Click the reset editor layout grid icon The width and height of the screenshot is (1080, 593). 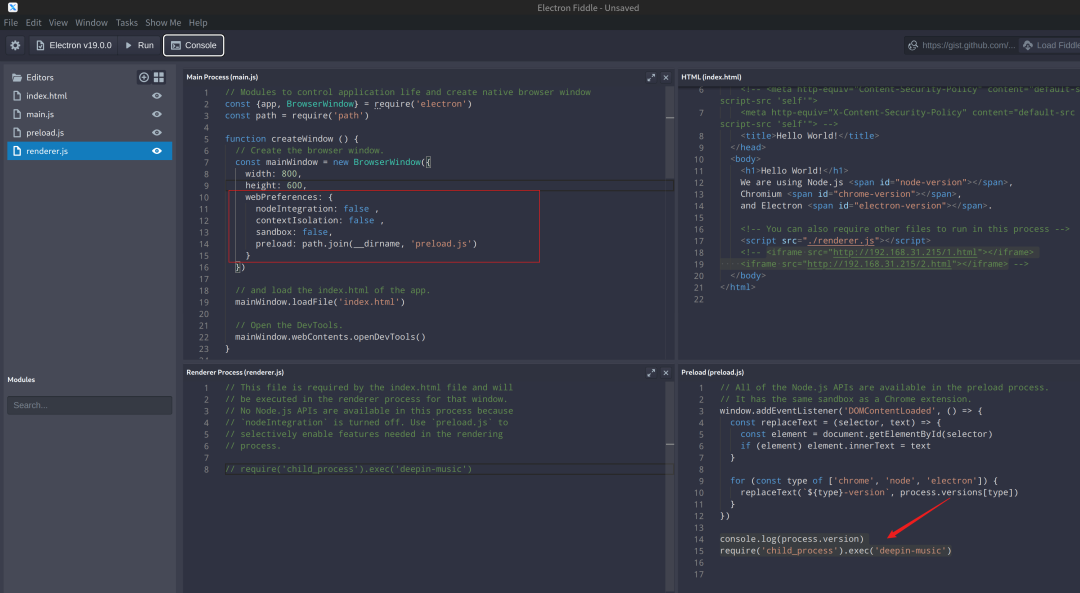click(158, 77)
